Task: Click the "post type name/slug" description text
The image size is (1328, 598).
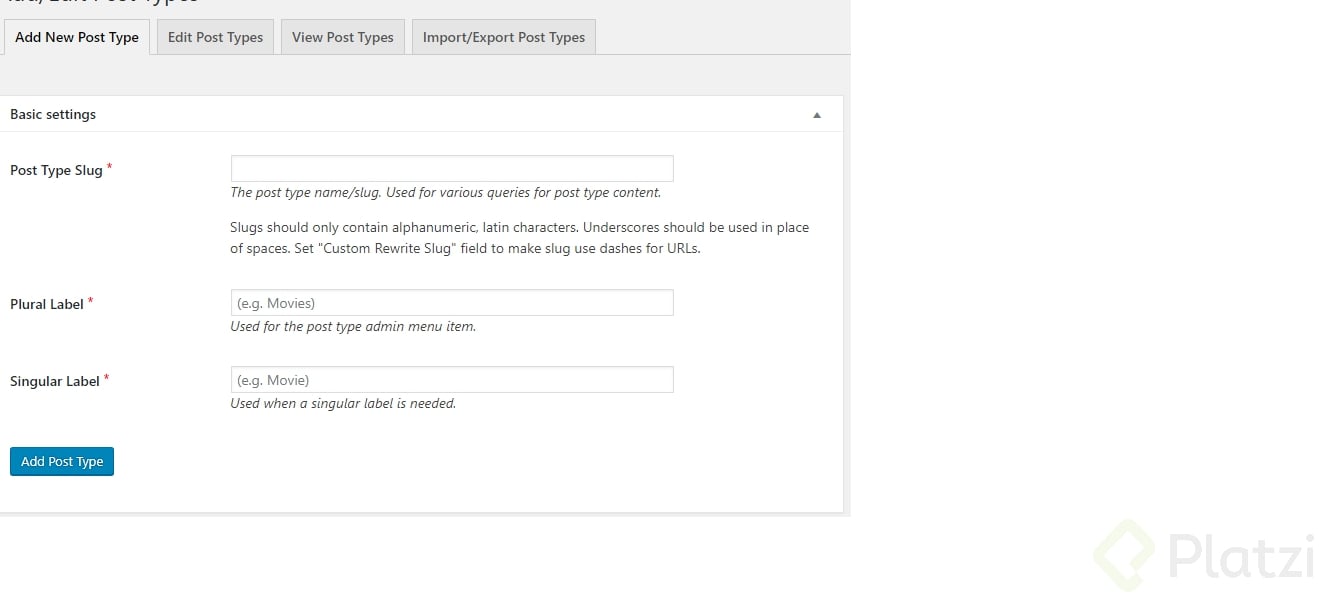Action: click(445, 192)
